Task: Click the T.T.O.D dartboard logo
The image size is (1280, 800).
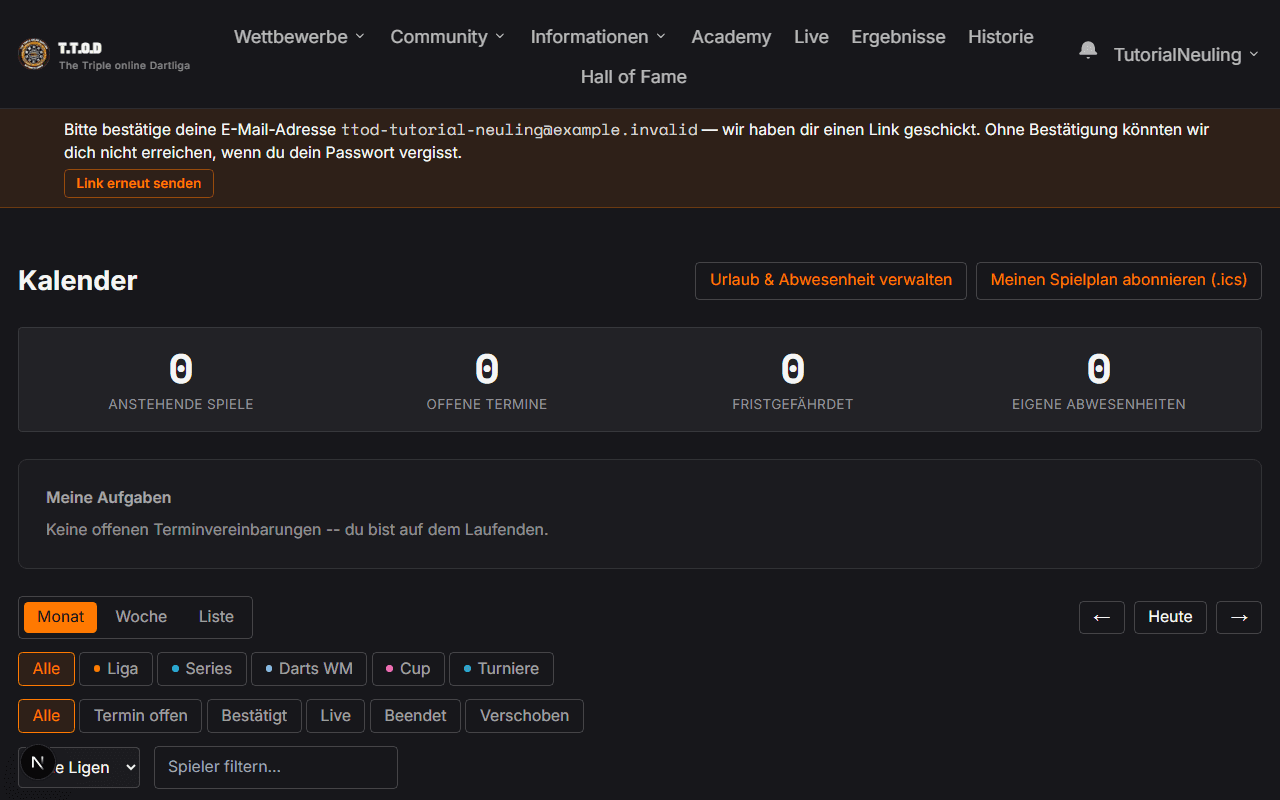Action: click(34, 54)
